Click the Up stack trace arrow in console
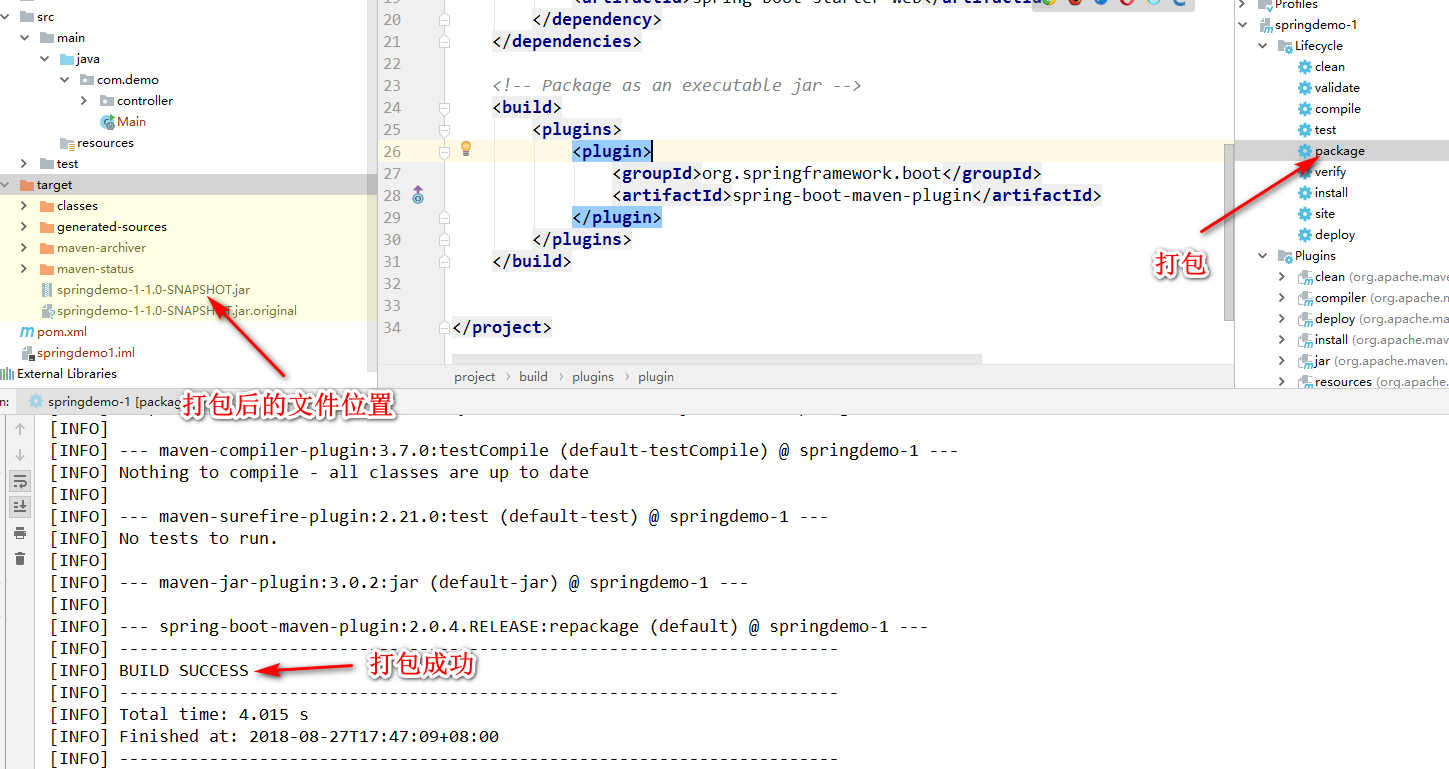 [x=19, y=430]
